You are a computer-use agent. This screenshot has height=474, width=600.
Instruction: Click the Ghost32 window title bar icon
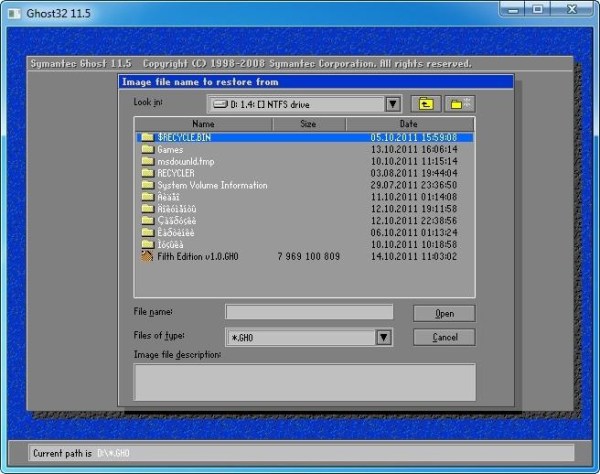[x=15, y=13]
